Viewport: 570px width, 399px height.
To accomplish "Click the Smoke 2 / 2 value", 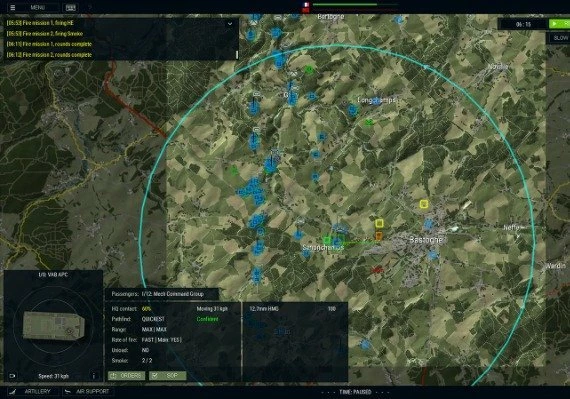I will (147, 360).
